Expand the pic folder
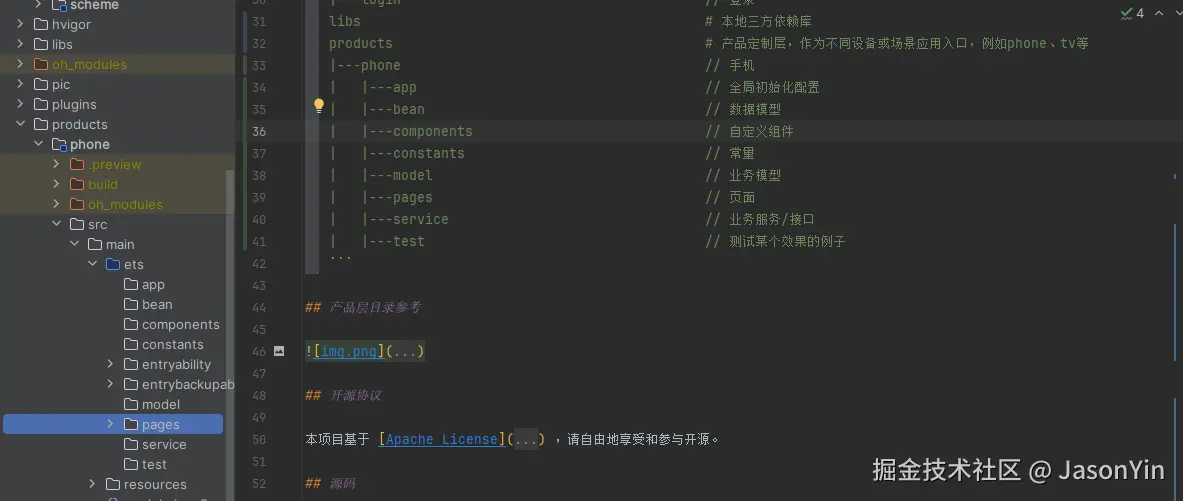This screenshot has height=501, width=1183. 20,84
